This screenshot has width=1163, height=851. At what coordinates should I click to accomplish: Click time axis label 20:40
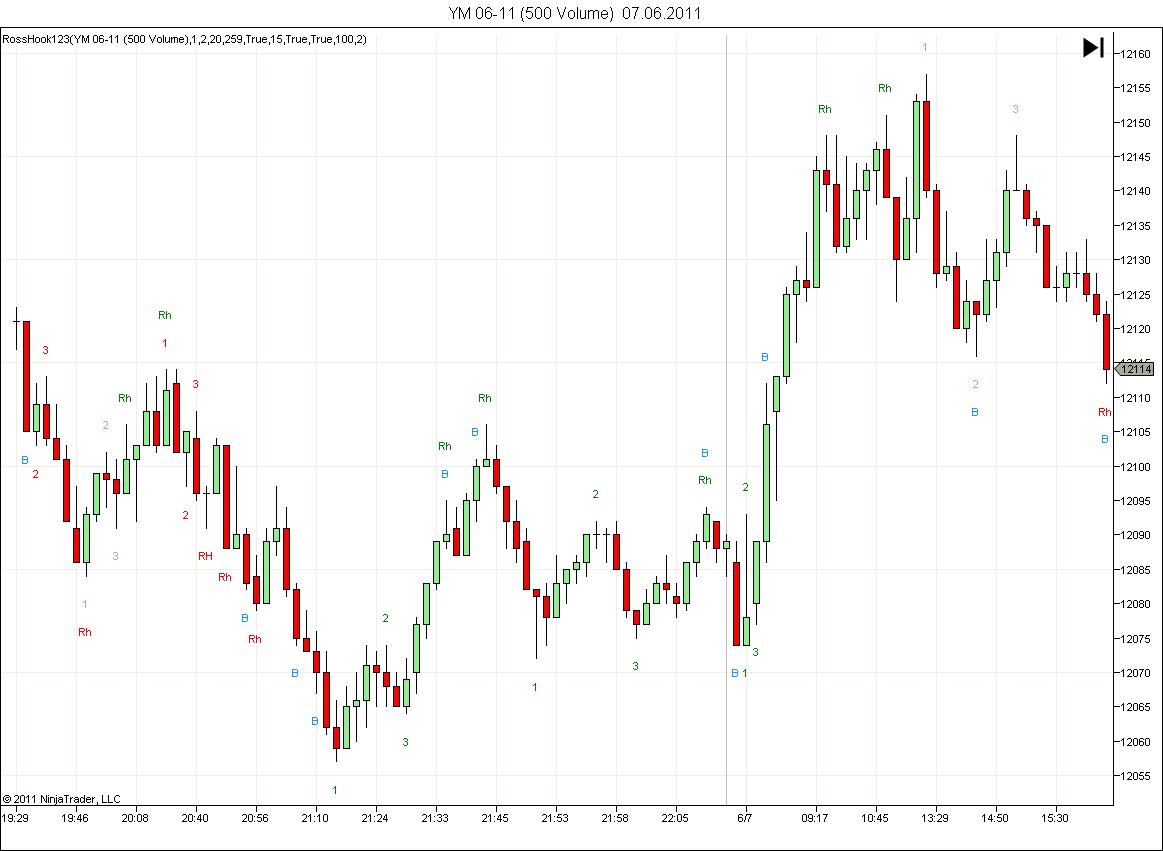click(x=195, y=818)
